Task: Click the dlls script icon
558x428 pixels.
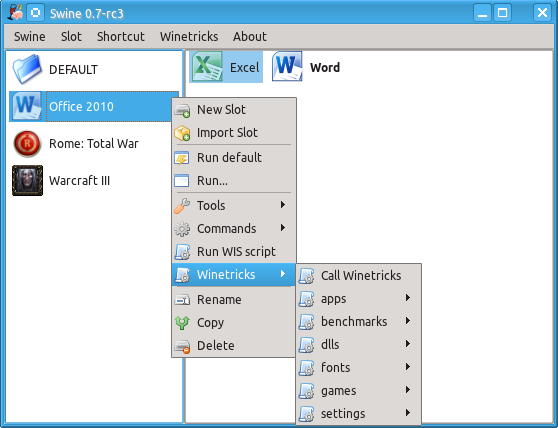Action: (306, 345)
